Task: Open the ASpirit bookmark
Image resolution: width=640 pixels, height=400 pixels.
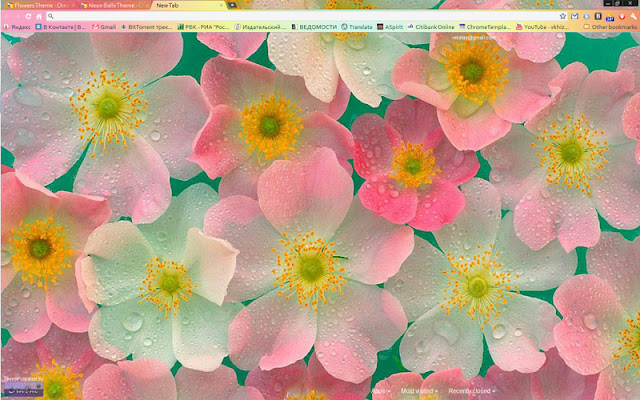Action: click(390, 27)
